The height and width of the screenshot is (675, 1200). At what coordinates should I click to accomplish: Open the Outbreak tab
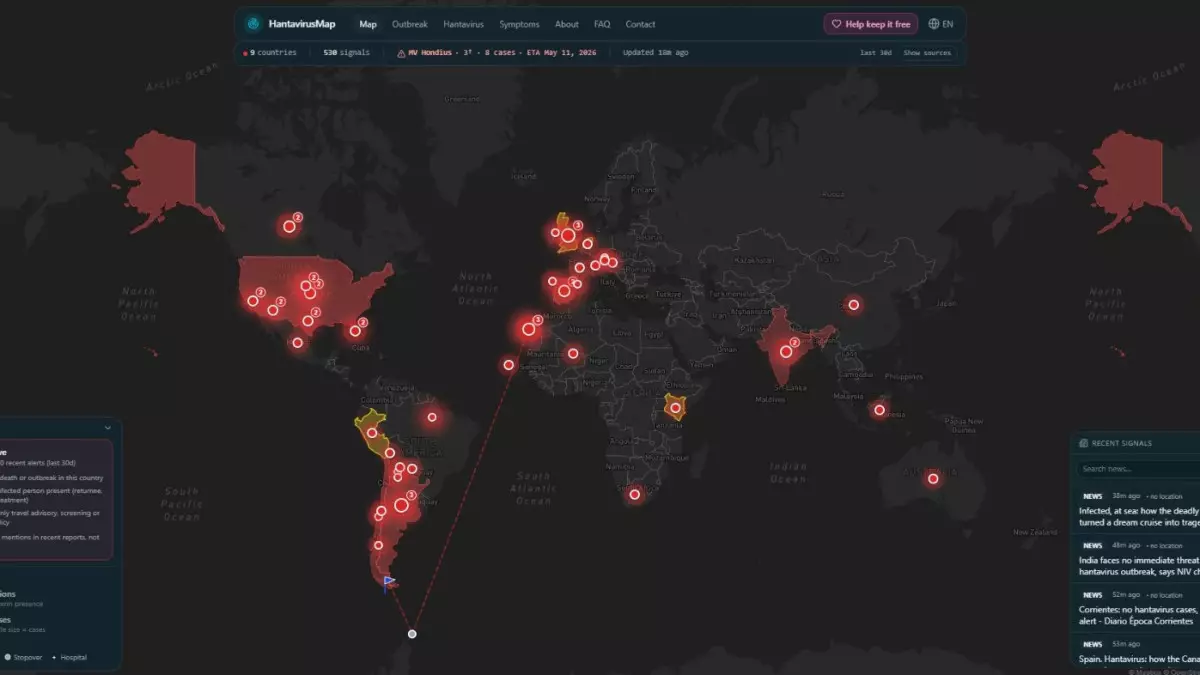tap(410, 24)
